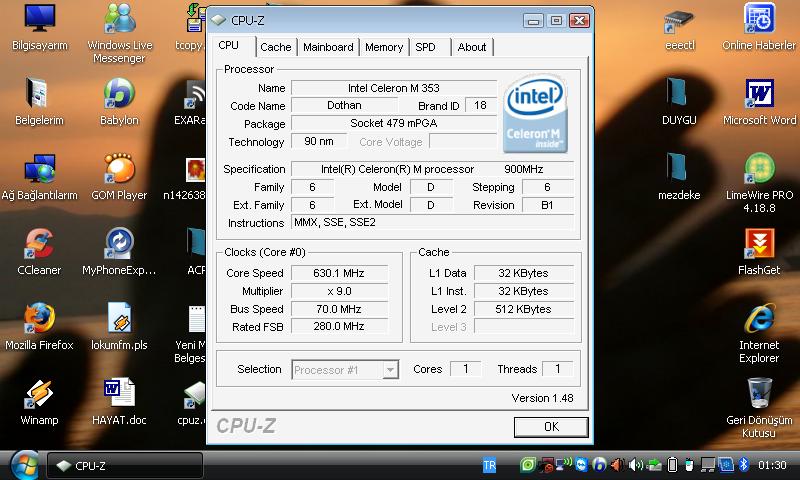Open the About tab
The image size is (800, 480).
[472, 47]
